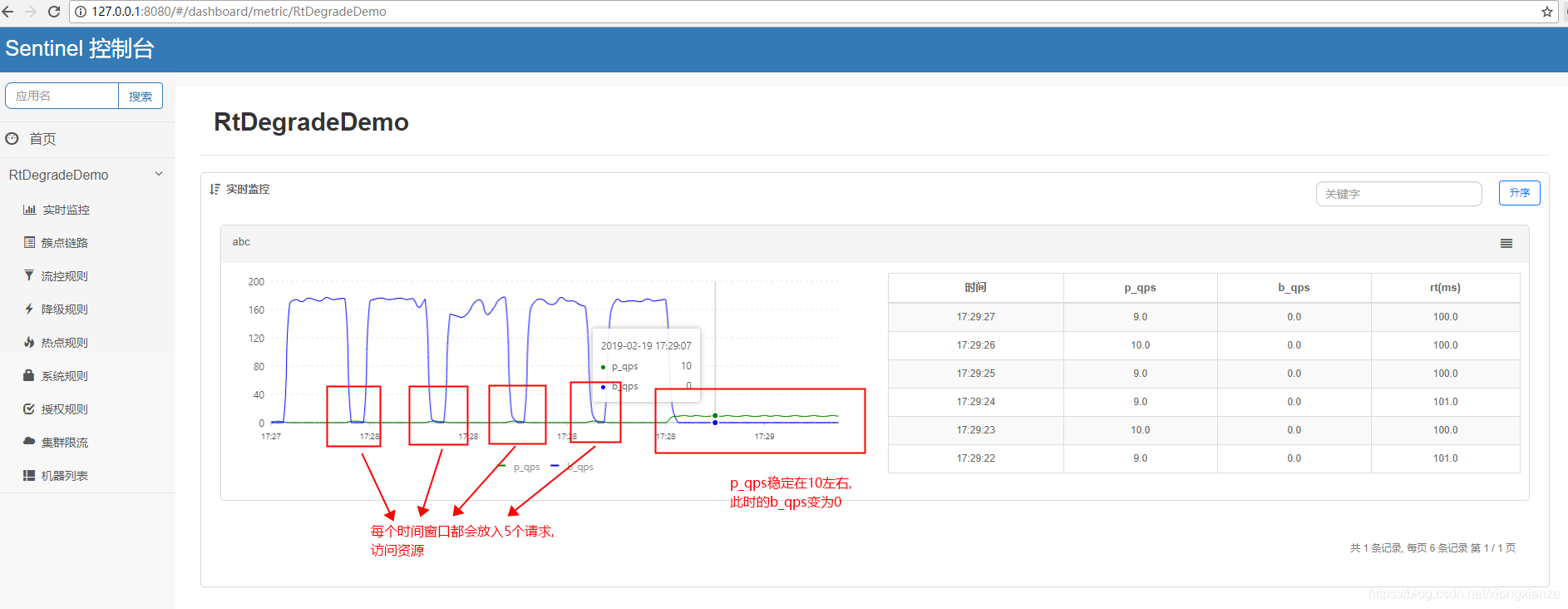The height and width of the screenshot is (609, 1568).
Task: Focus the 关键字 filter input
Action: tap(1398, 194)
